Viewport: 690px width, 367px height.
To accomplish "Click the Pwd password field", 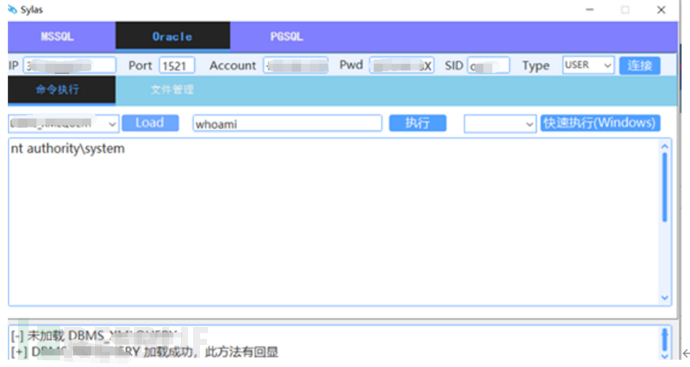I will click(402, 66).
